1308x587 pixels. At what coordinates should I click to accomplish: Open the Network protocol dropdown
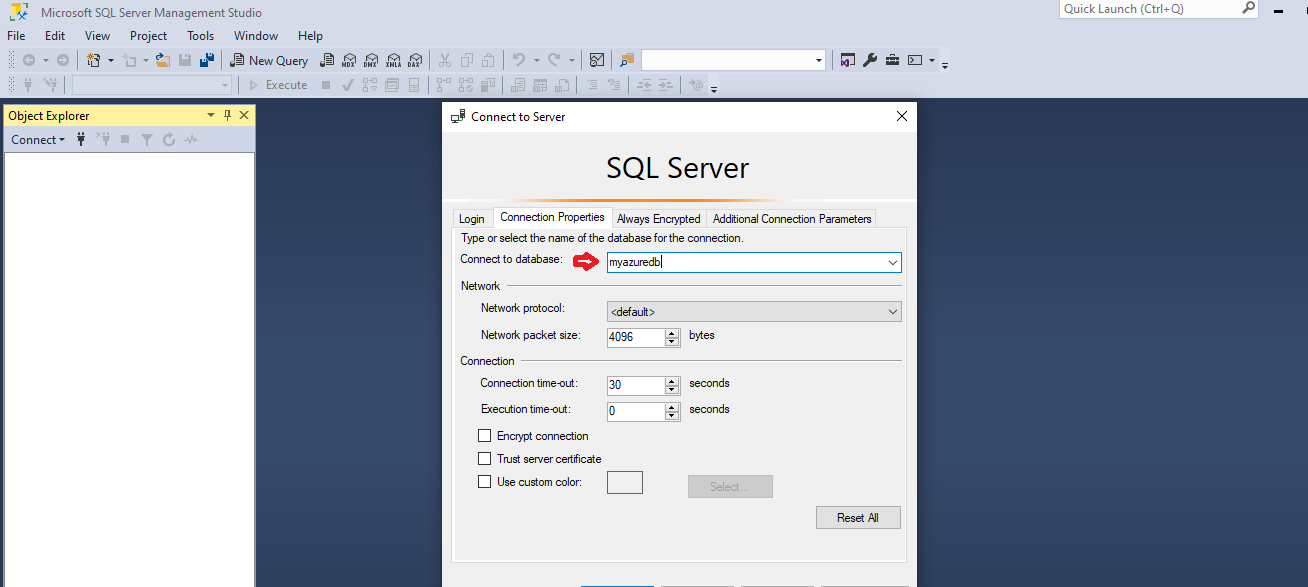pos(893,312)
